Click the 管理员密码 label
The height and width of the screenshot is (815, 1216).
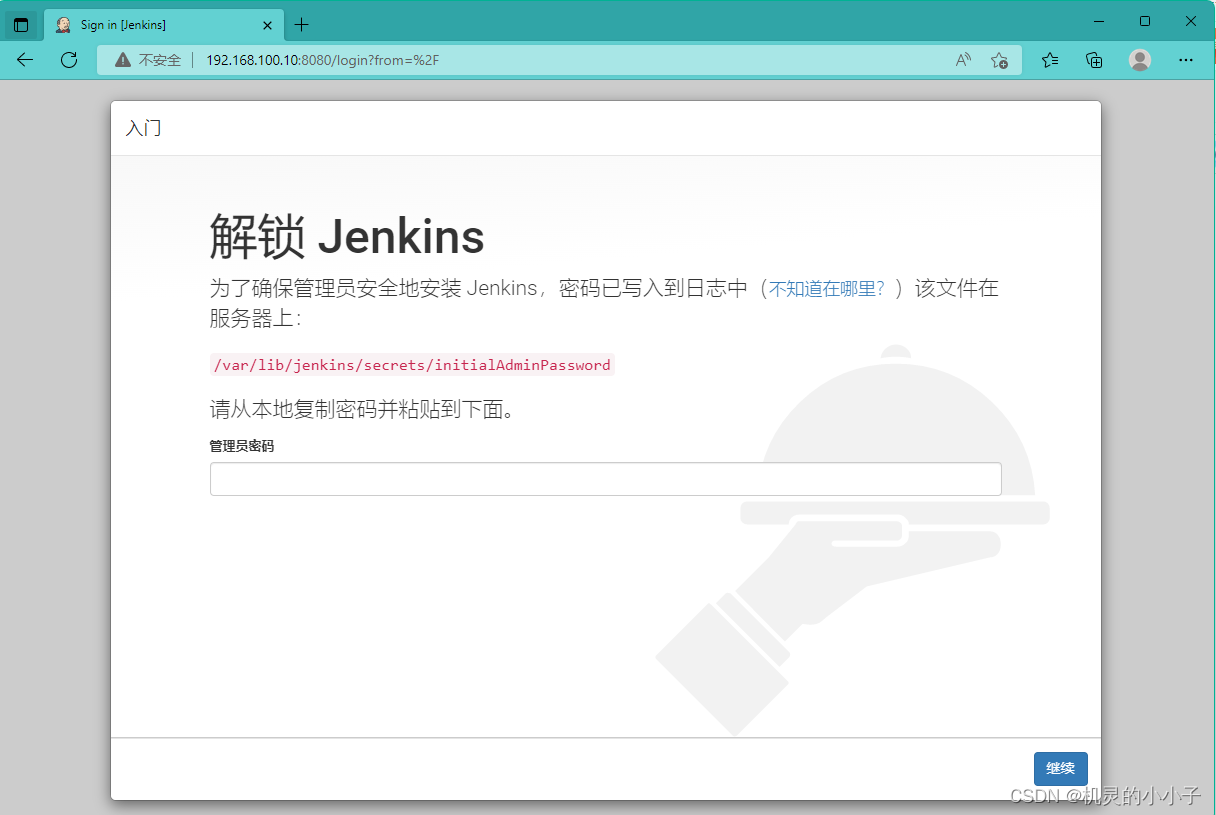click(x=241, y=446)
